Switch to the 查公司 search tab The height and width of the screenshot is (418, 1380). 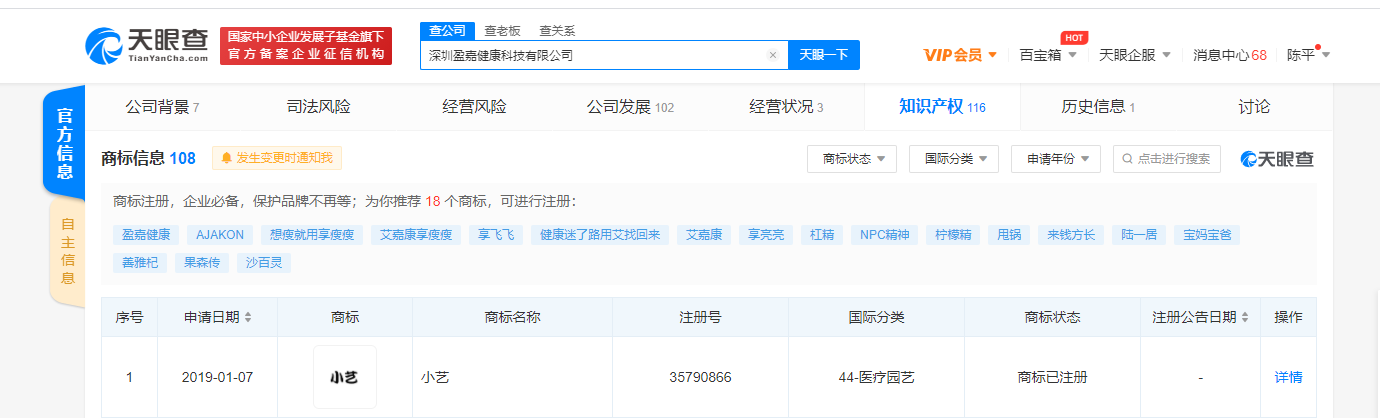tap(448, 31)
